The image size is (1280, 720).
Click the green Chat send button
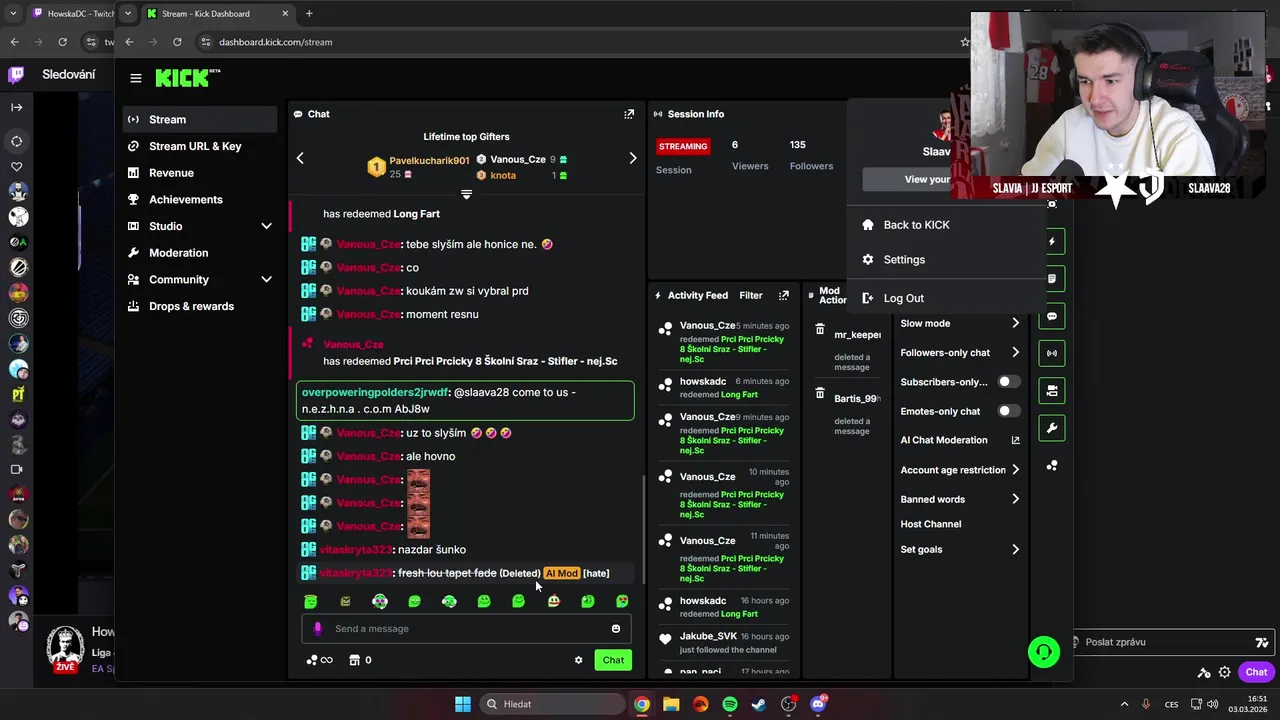pos(613,660)
